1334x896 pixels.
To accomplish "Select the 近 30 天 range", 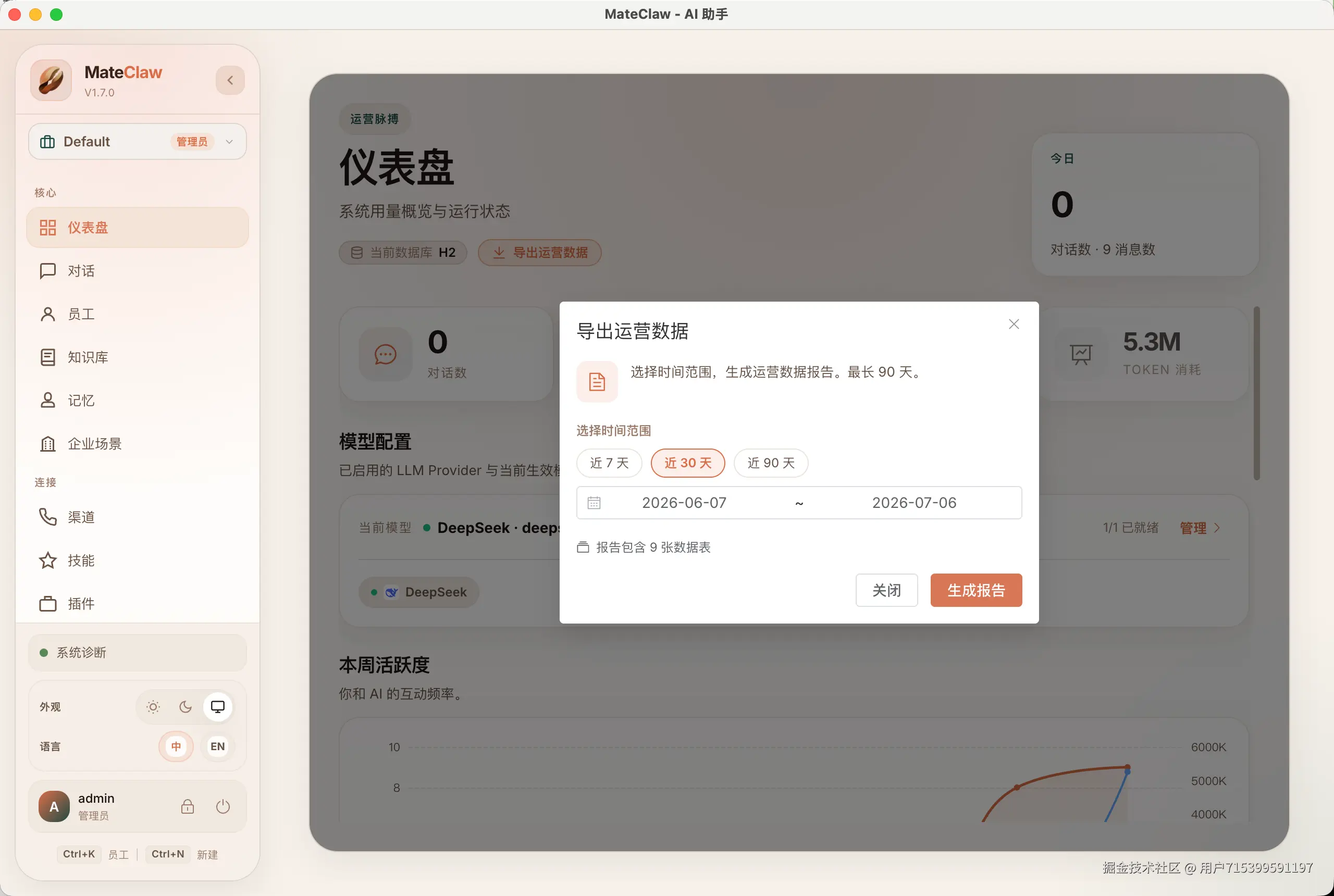I will pyautogui.click(x=688, y=463).
